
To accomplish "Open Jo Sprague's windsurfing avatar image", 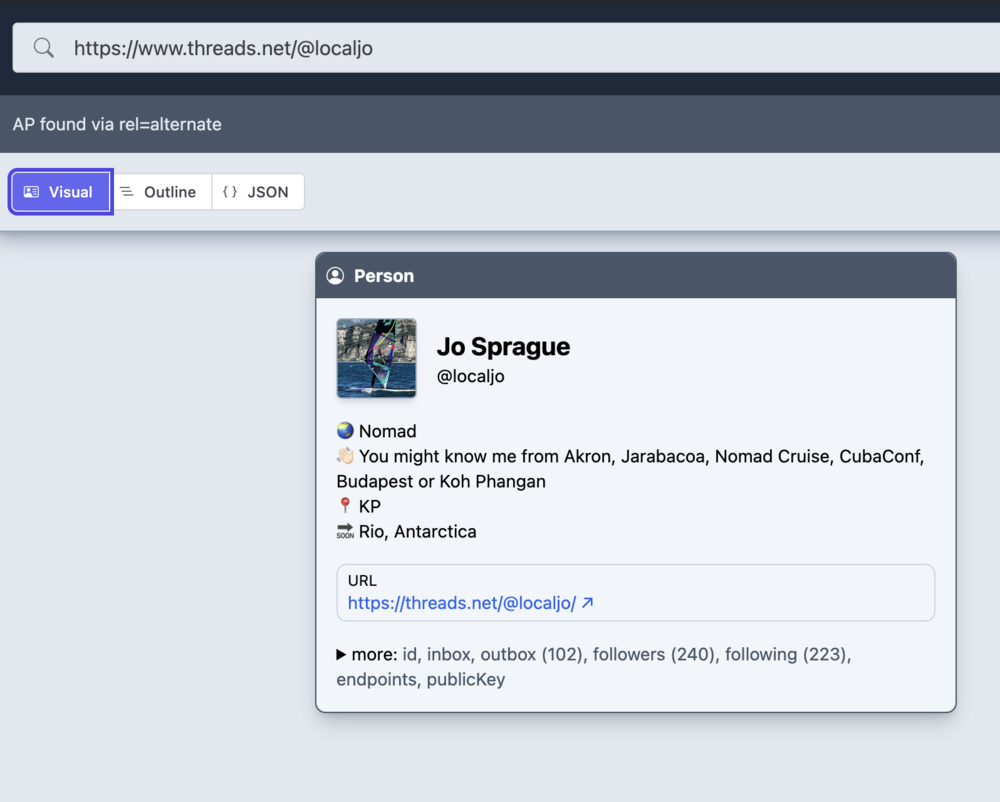I will coord(376,358).
